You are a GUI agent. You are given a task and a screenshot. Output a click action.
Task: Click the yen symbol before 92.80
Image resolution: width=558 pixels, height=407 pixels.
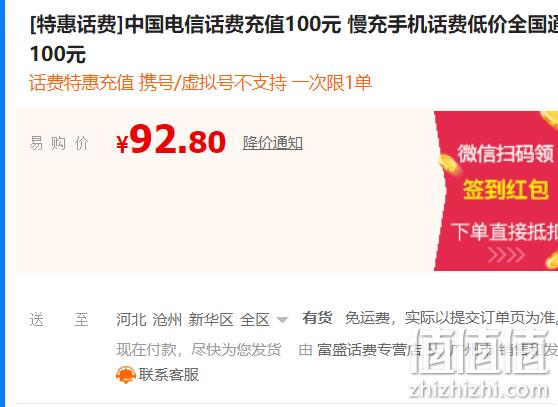coord(122,144)
